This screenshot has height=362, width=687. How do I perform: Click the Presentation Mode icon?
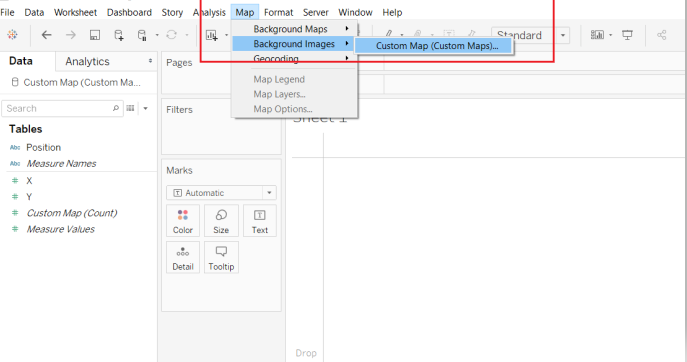coord(627,35)
